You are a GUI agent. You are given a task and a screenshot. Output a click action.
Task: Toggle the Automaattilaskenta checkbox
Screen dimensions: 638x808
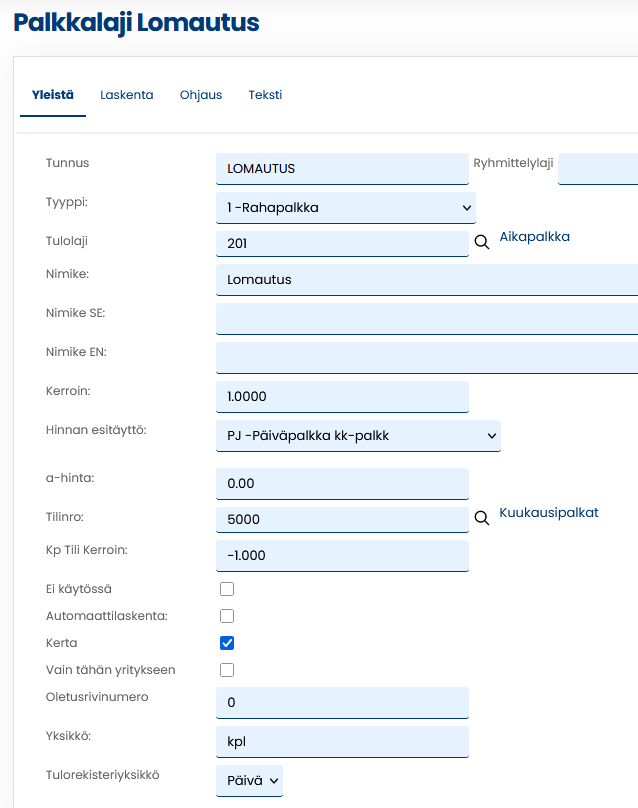pos(227,616)
